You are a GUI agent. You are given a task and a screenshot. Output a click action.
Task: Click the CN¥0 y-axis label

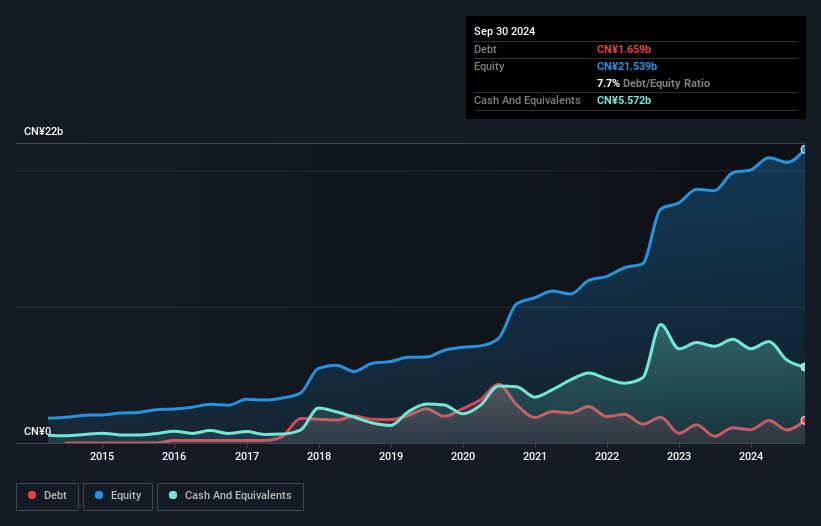pos(38,431)
